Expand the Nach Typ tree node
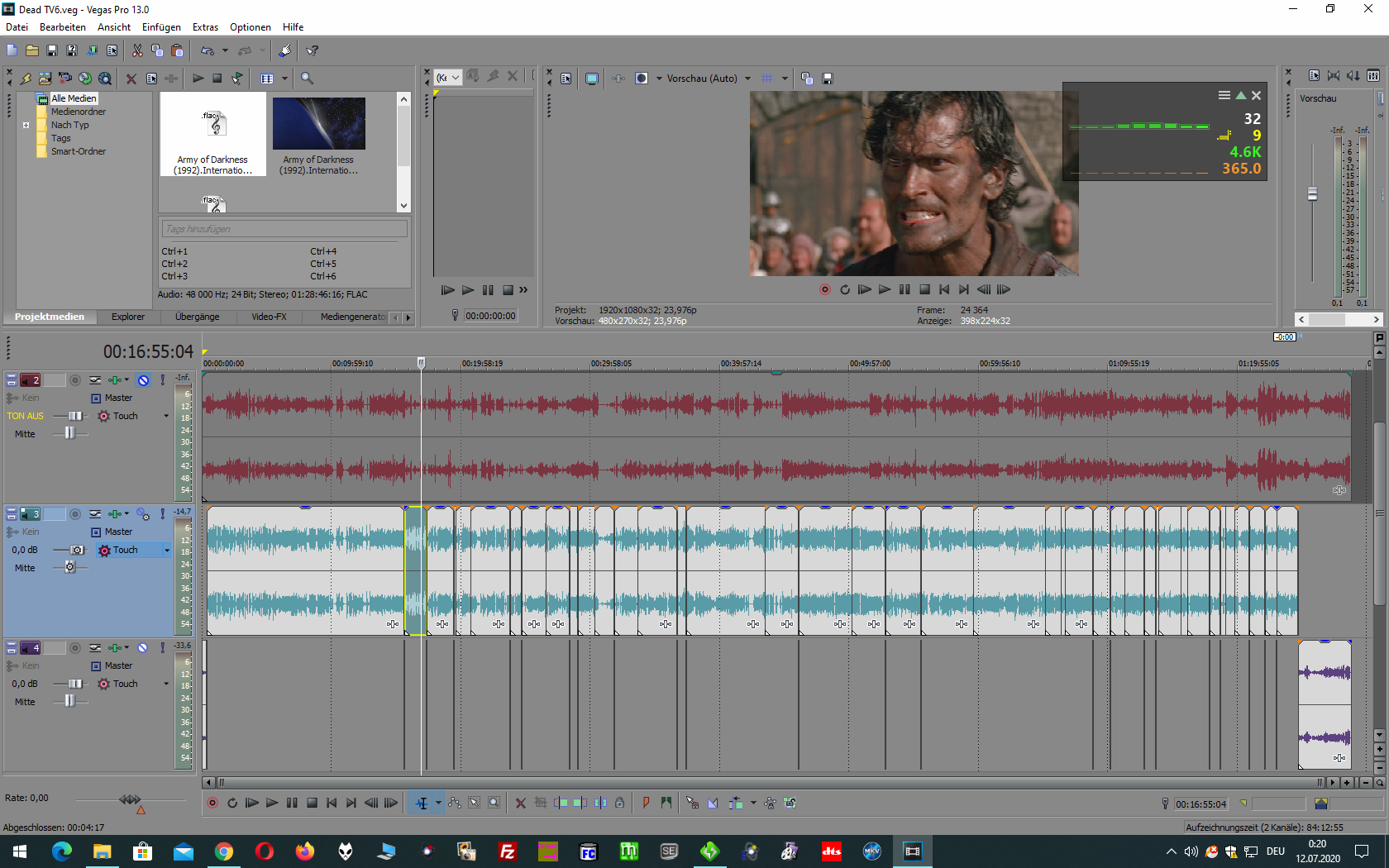 click(26, 126)
